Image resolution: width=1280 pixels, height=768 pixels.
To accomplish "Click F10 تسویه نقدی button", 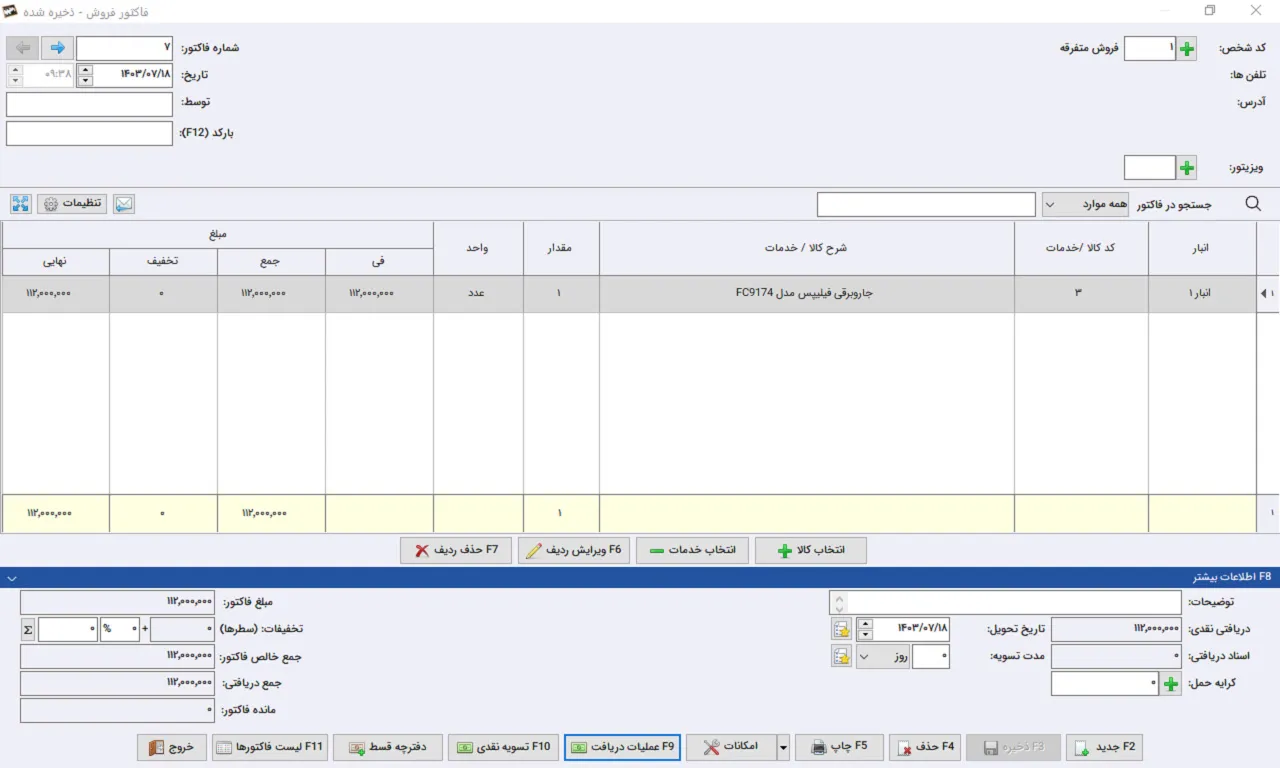I will [503, 747].
